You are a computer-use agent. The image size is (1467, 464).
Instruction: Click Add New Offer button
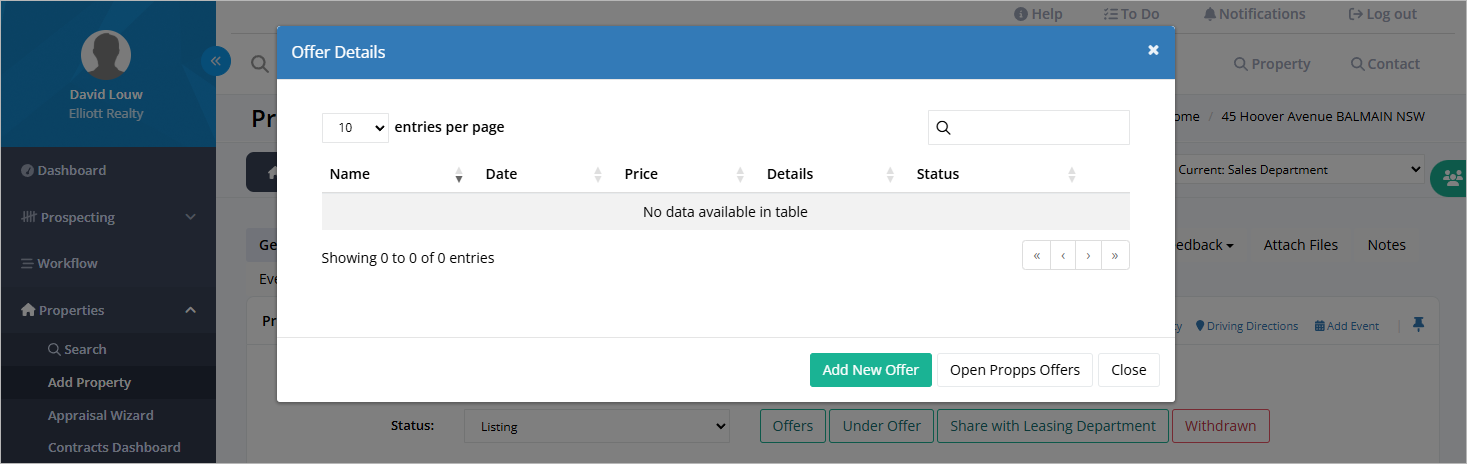click(871, 370)
